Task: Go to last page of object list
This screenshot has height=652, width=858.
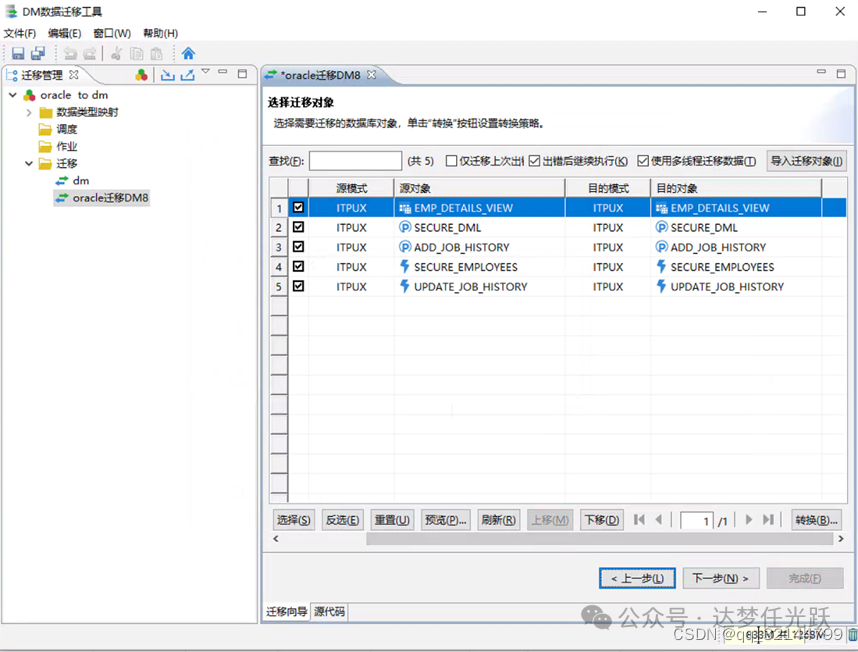Action: 769,519
